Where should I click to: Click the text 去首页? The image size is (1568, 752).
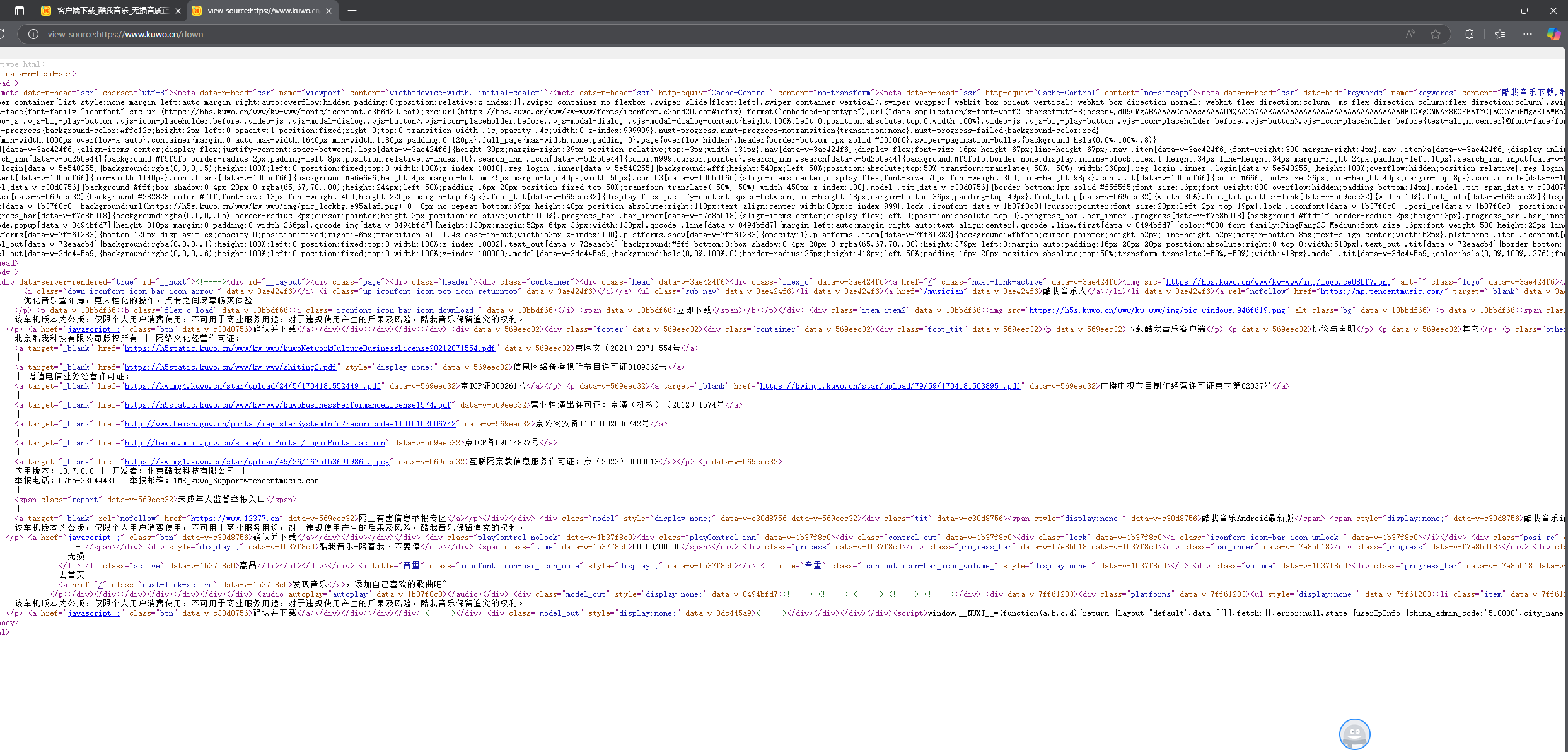[72, 575]
